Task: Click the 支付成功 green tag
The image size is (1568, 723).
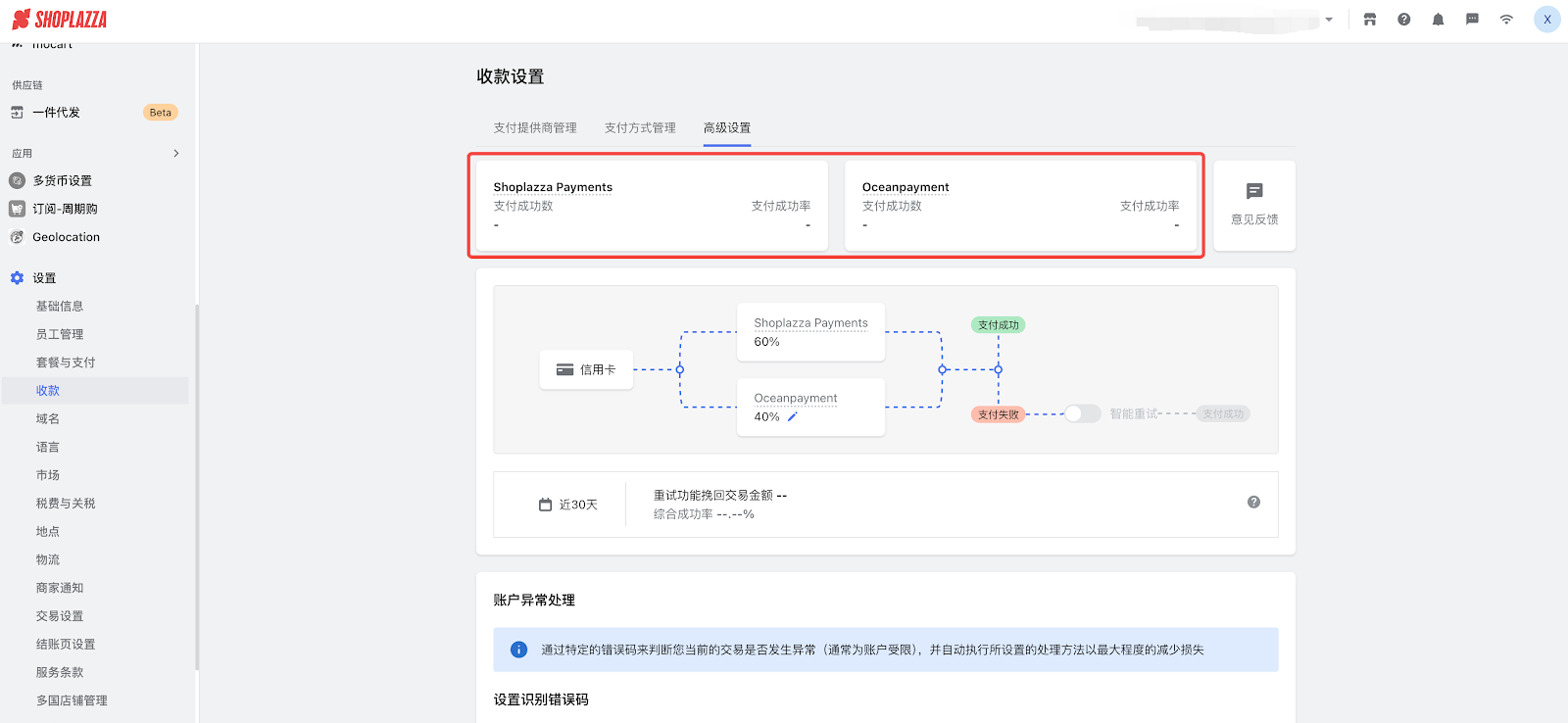Action: [999, 325]
